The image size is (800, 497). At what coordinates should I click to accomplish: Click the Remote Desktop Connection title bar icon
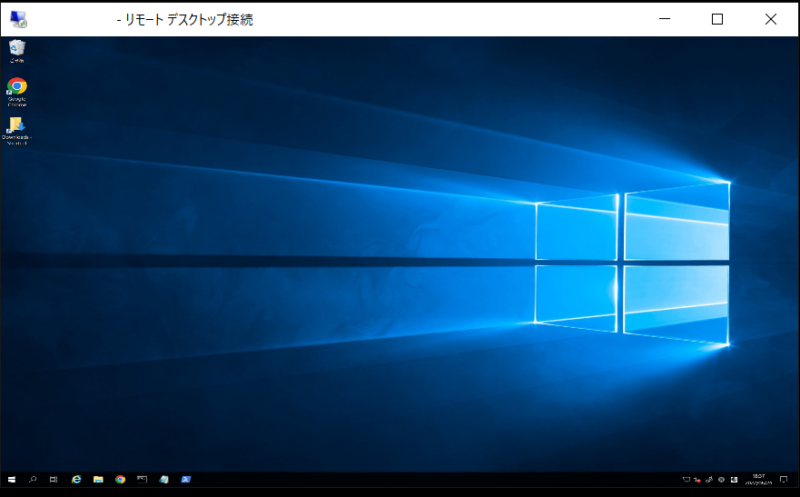point(18,19)
